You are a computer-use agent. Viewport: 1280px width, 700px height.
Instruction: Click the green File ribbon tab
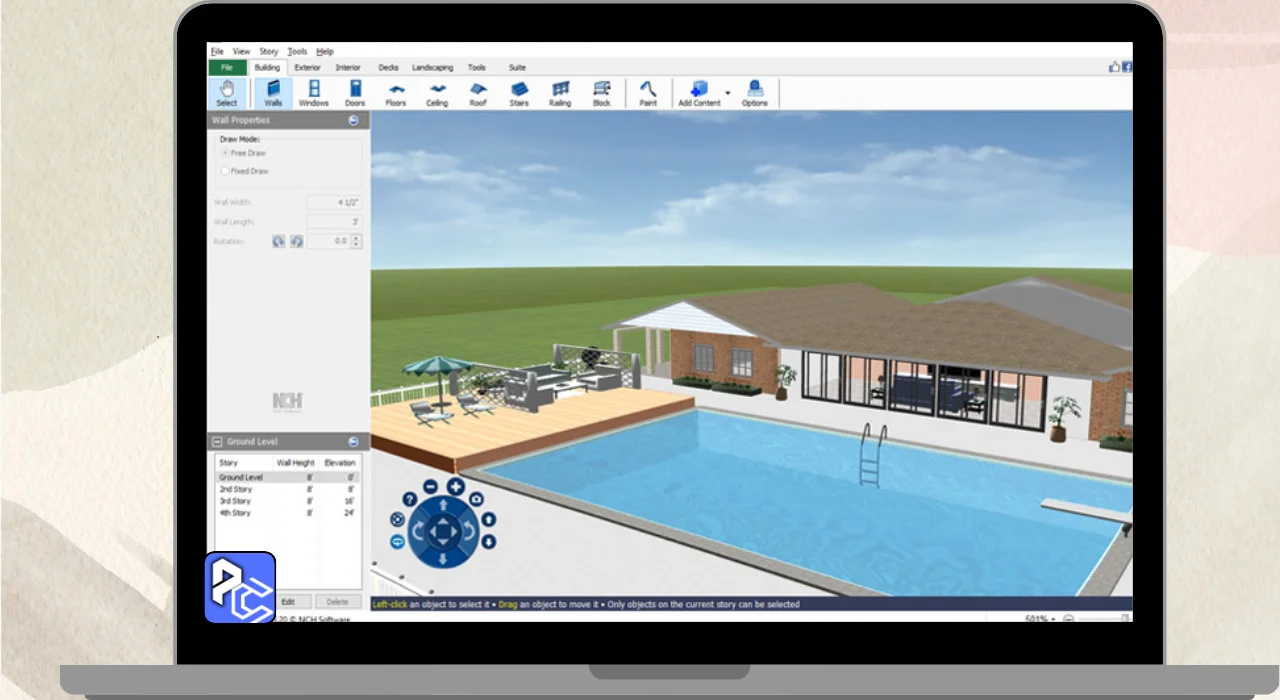[227, 67]
